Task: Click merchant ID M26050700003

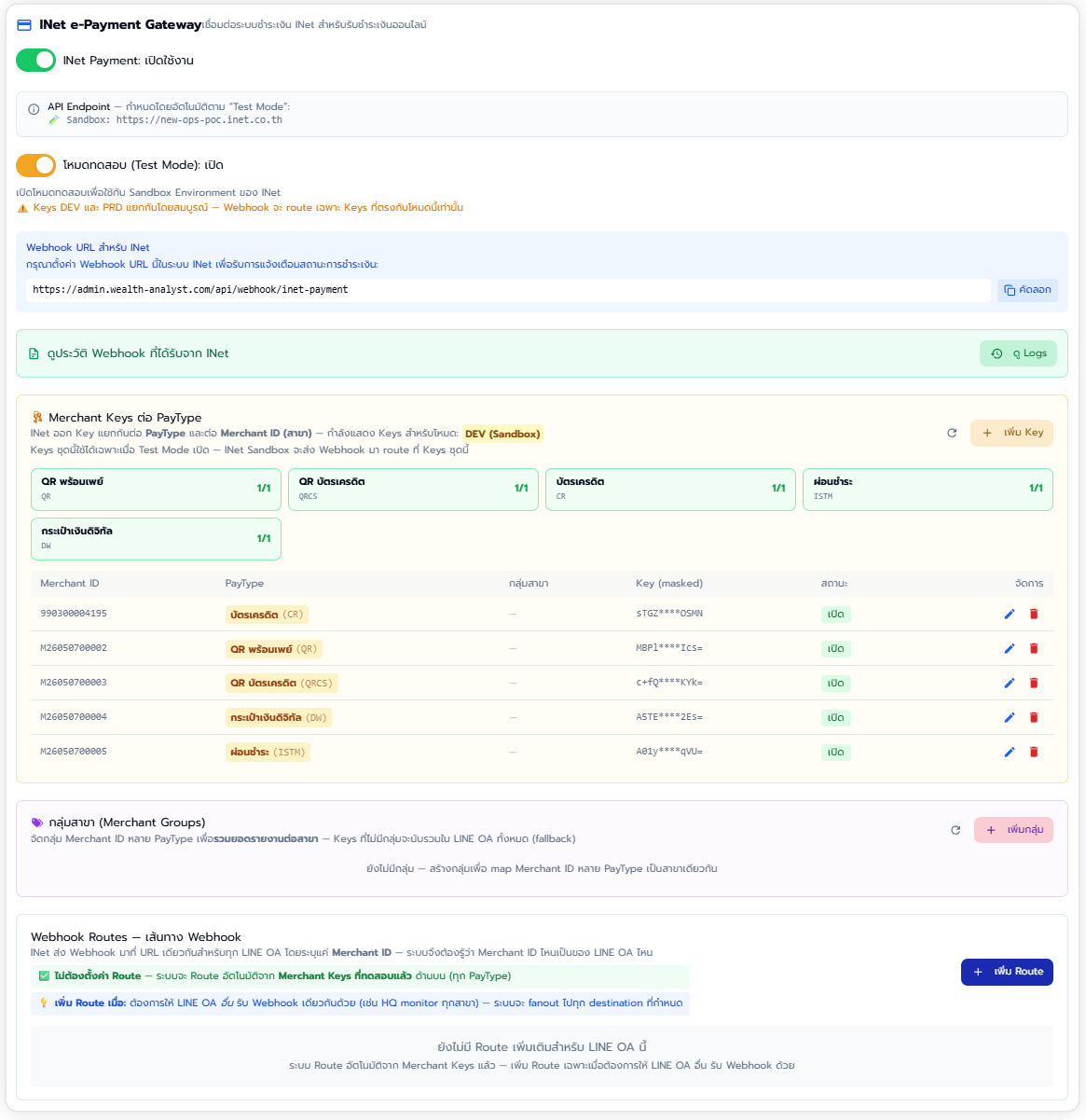Action: (x=74, y=683)
